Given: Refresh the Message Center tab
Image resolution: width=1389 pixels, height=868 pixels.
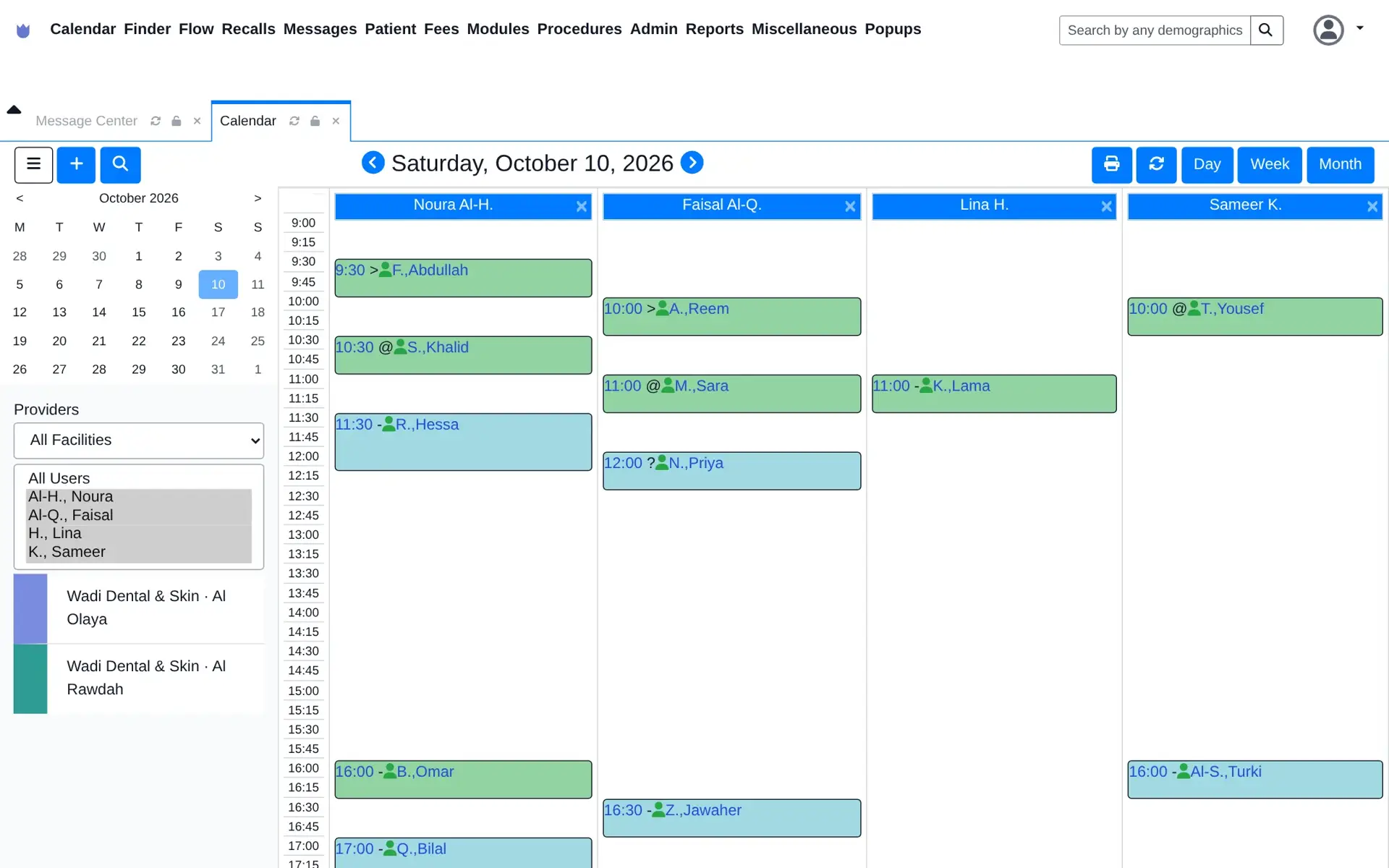Looking at the screenshot, I should pyautogui.click(x=156, y=121).
